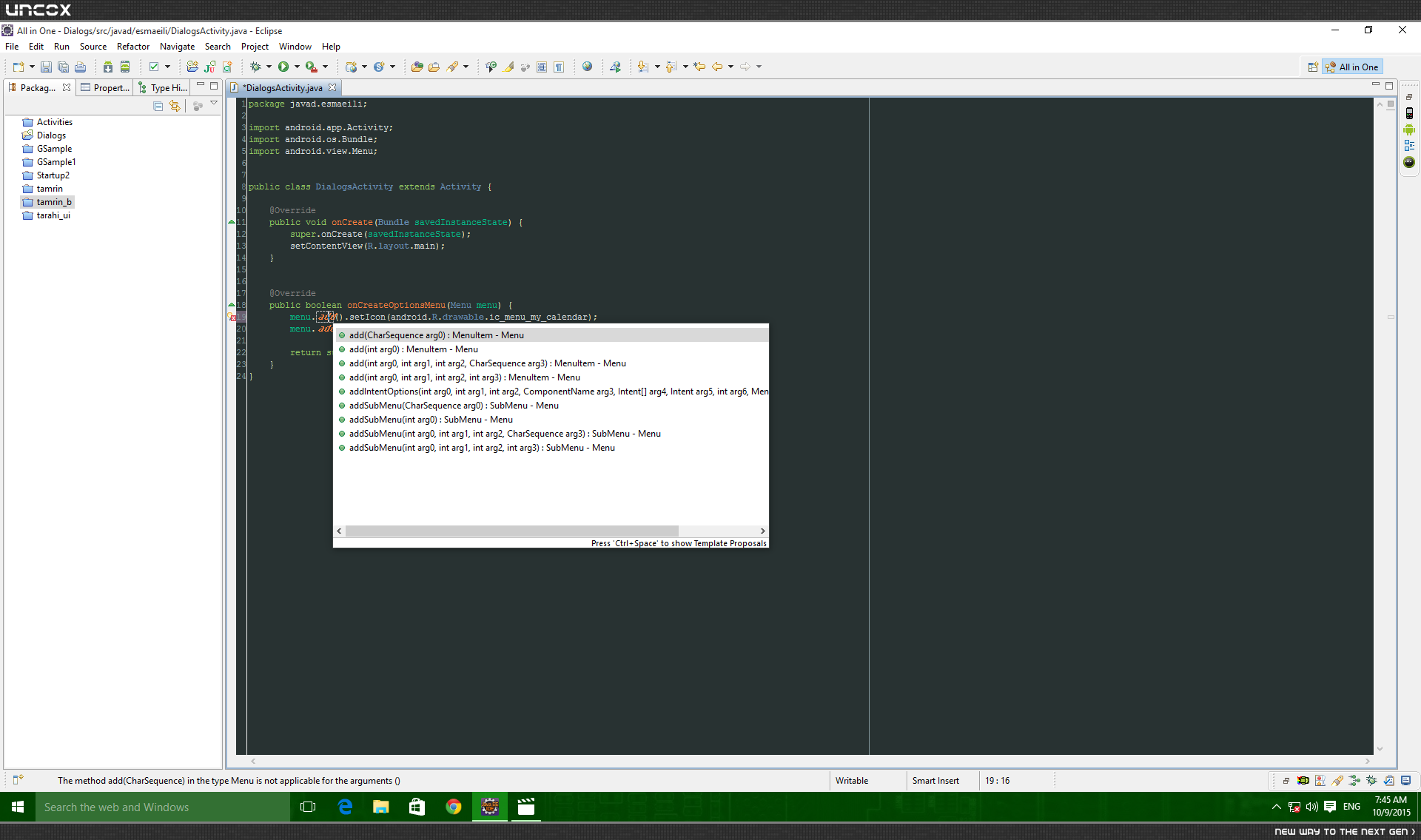Click Previous Annotation arrow icon

(671, 67)
